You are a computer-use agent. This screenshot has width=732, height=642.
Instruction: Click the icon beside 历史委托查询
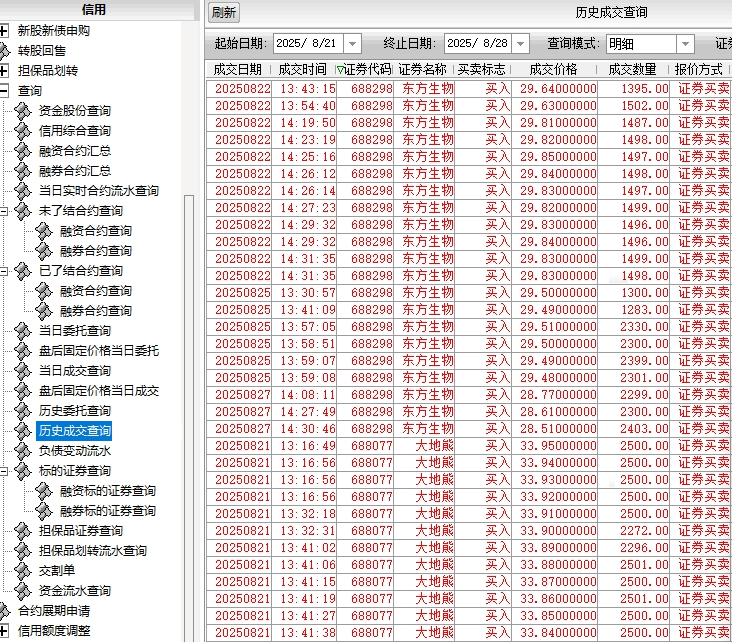22,411
